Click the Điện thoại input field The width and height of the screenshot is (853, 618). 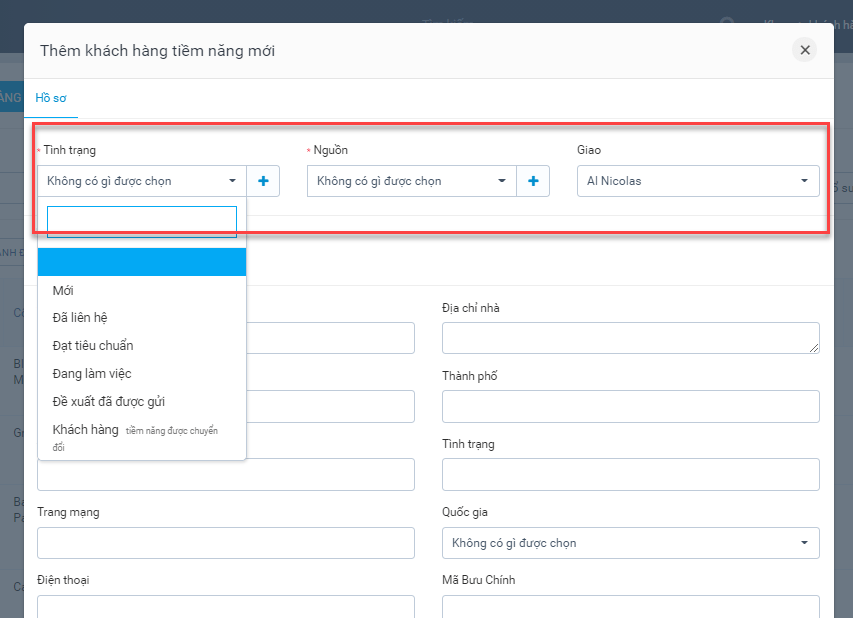click(x=225, y=606)
